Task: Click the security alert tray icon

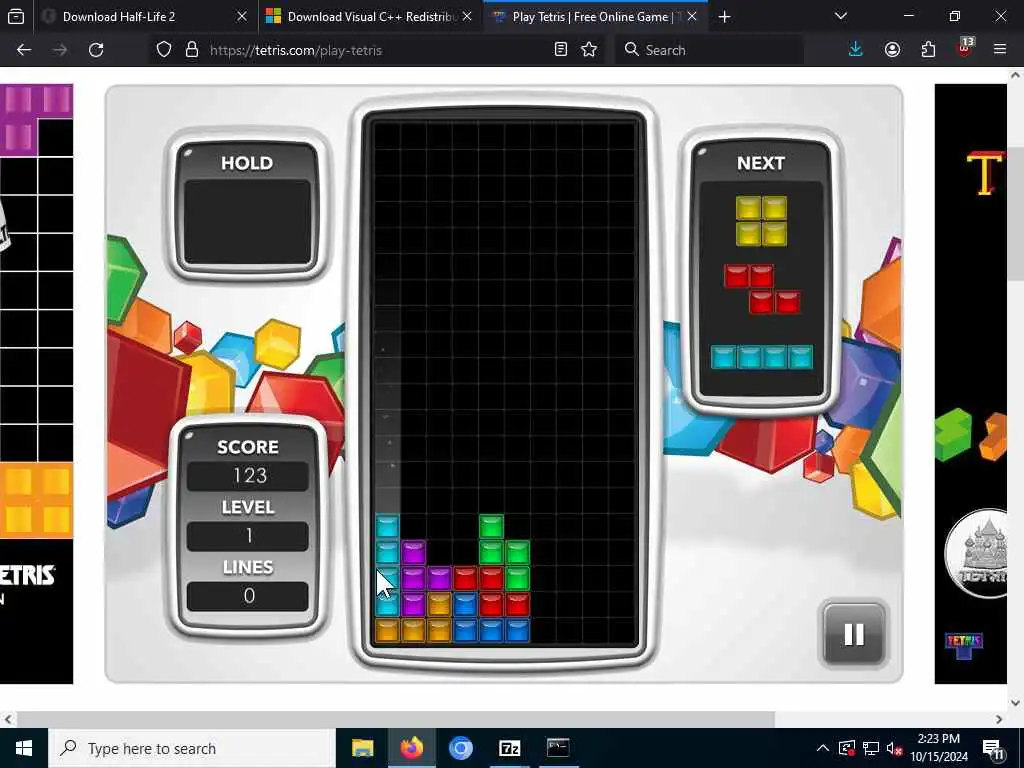Action: click(847, 748)
